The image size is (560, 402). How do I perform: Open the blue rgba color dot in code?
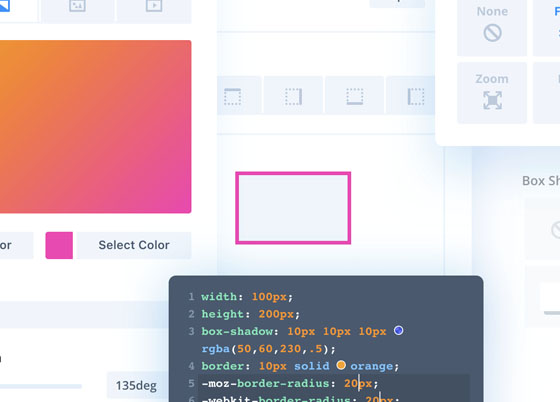pyautogui.click(x=399, y=331)
